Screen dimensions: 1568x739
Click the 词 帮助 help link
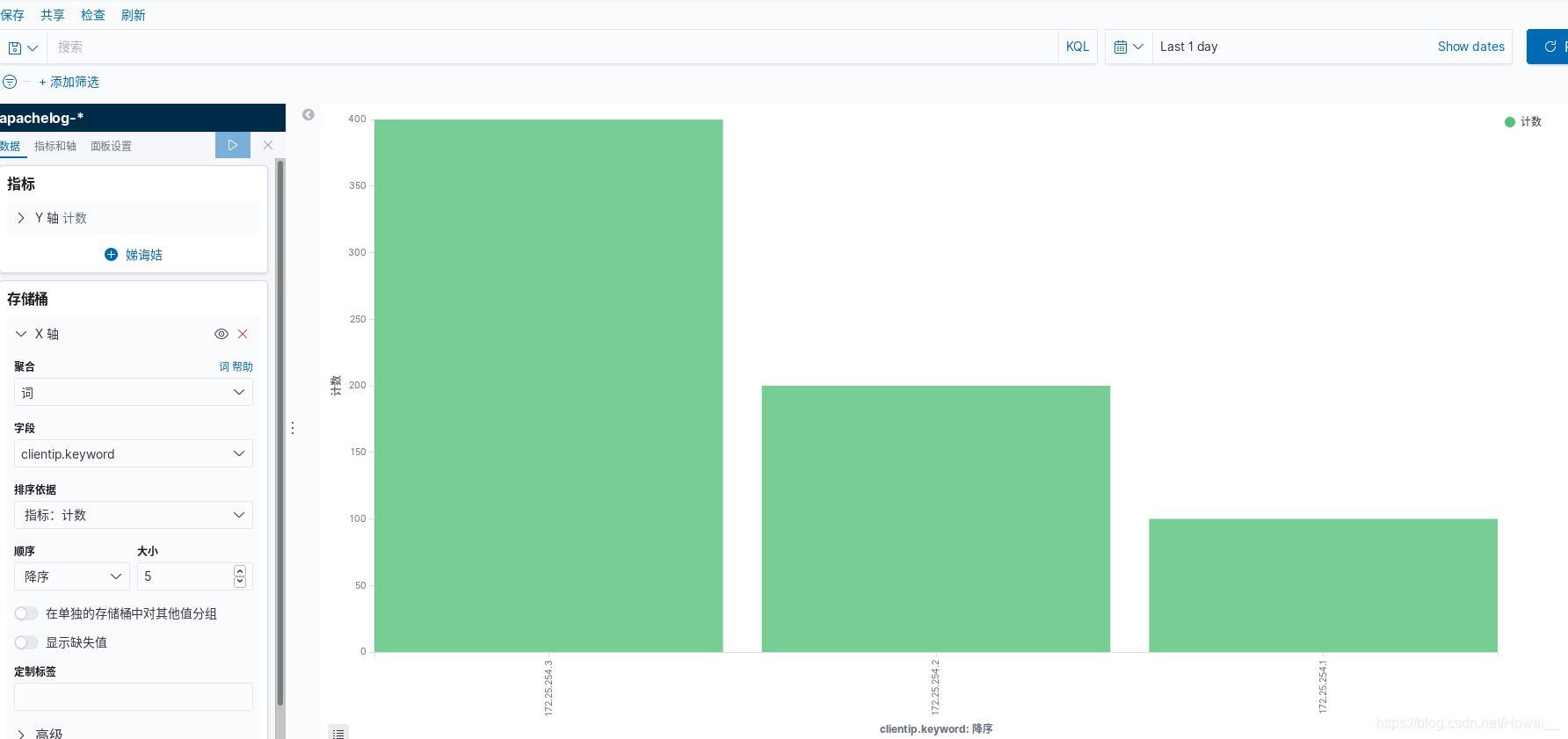[x=236, y=366]
